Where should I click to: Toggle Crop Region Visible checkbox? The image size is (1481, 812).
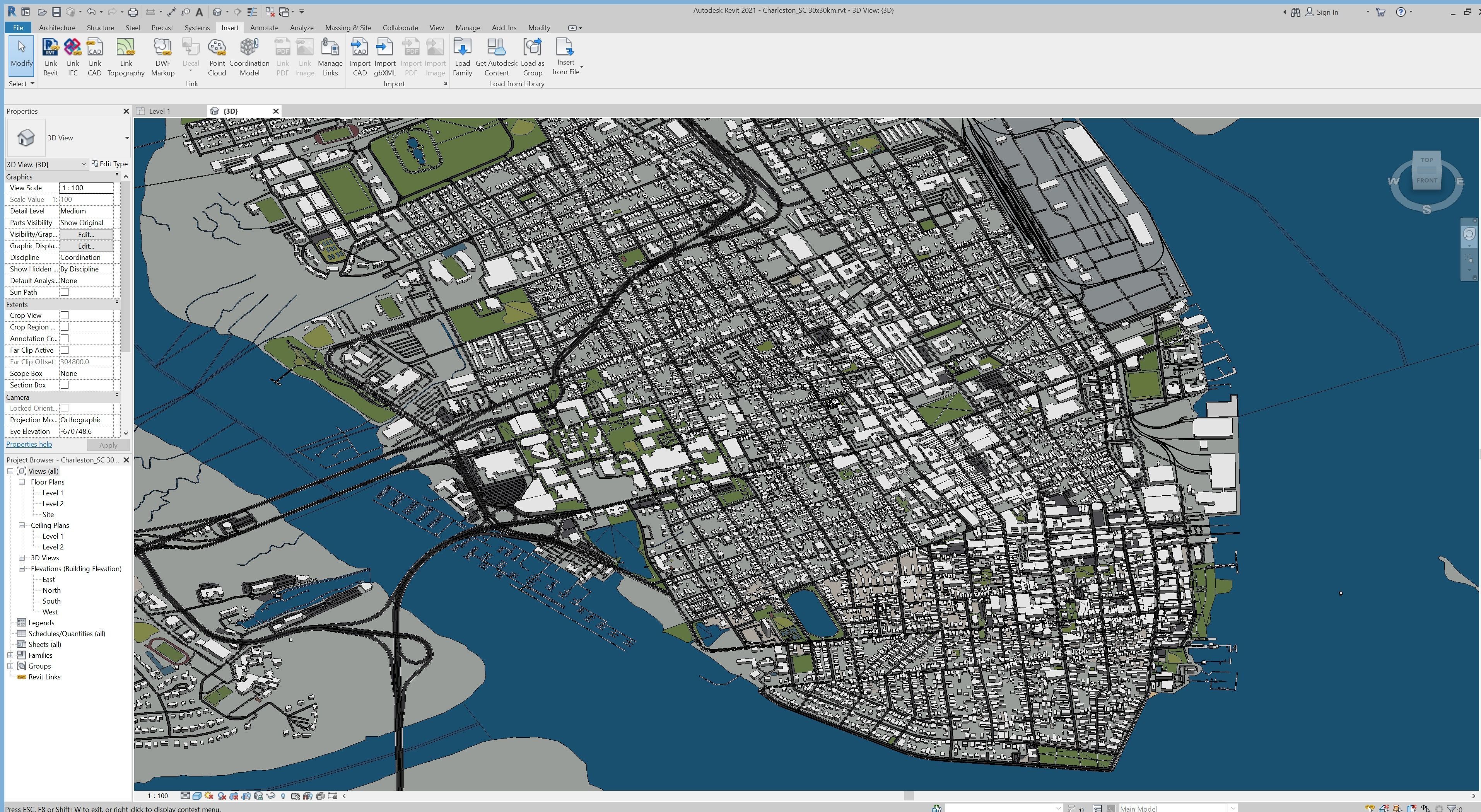click(64, 326)
